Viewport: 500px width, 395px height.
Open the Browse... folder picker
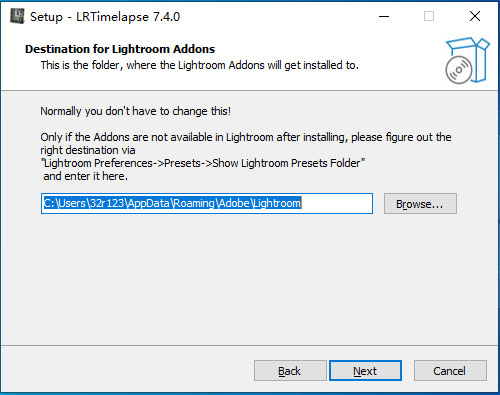pyautogui.click(x=420, y=204)
